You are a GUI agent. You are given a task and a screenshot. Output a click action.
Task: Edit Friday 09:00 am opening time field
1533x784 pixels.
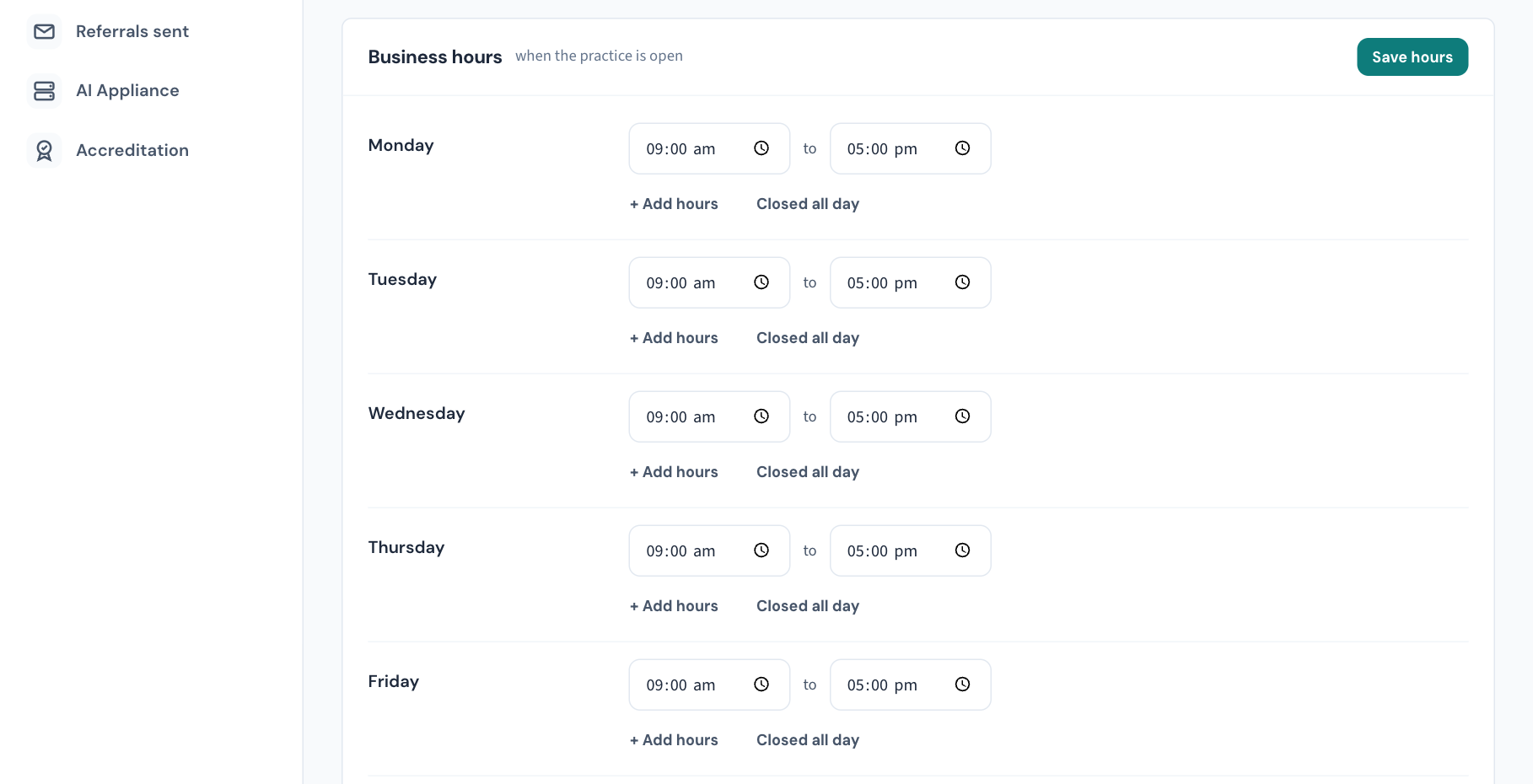coord(709,685)
